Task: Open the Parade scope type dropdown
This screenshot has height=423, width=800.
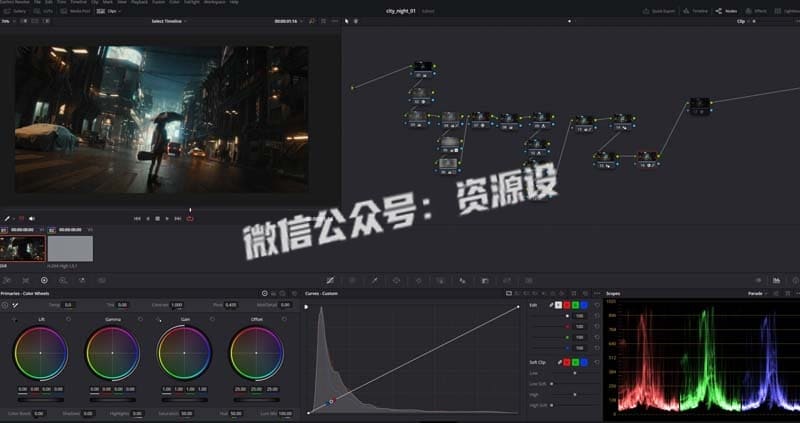Action: click(x=758, y=293)
